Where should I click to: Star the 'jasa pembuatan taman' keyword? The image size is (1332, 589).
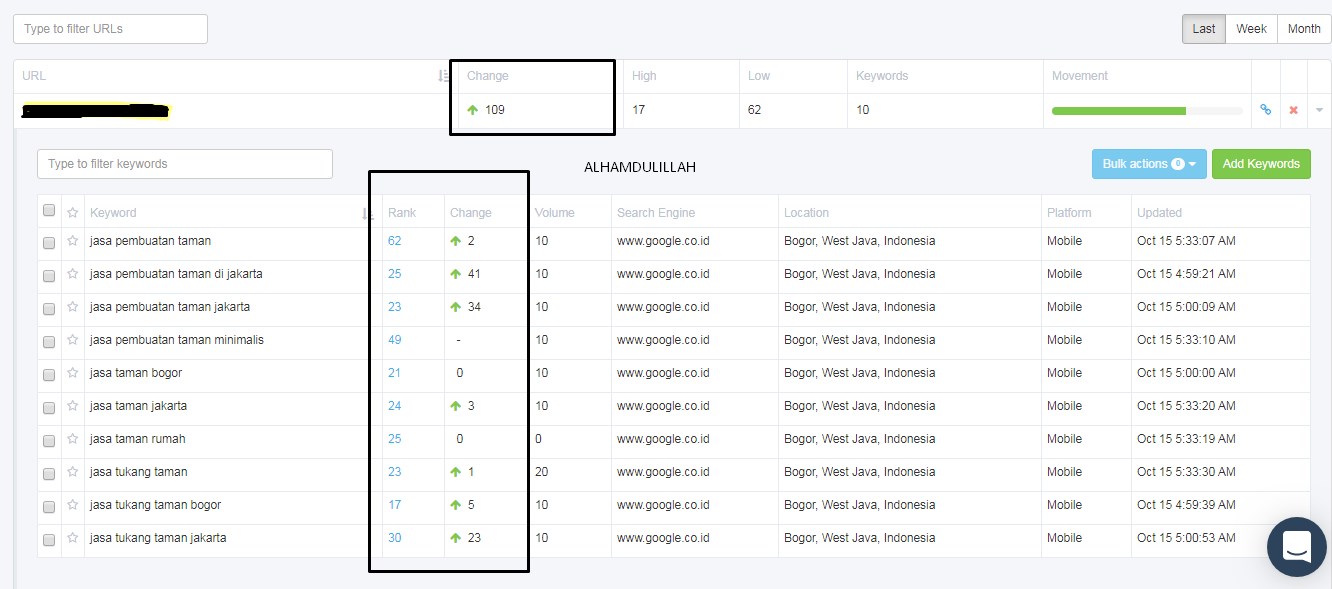tap(72, 241)
